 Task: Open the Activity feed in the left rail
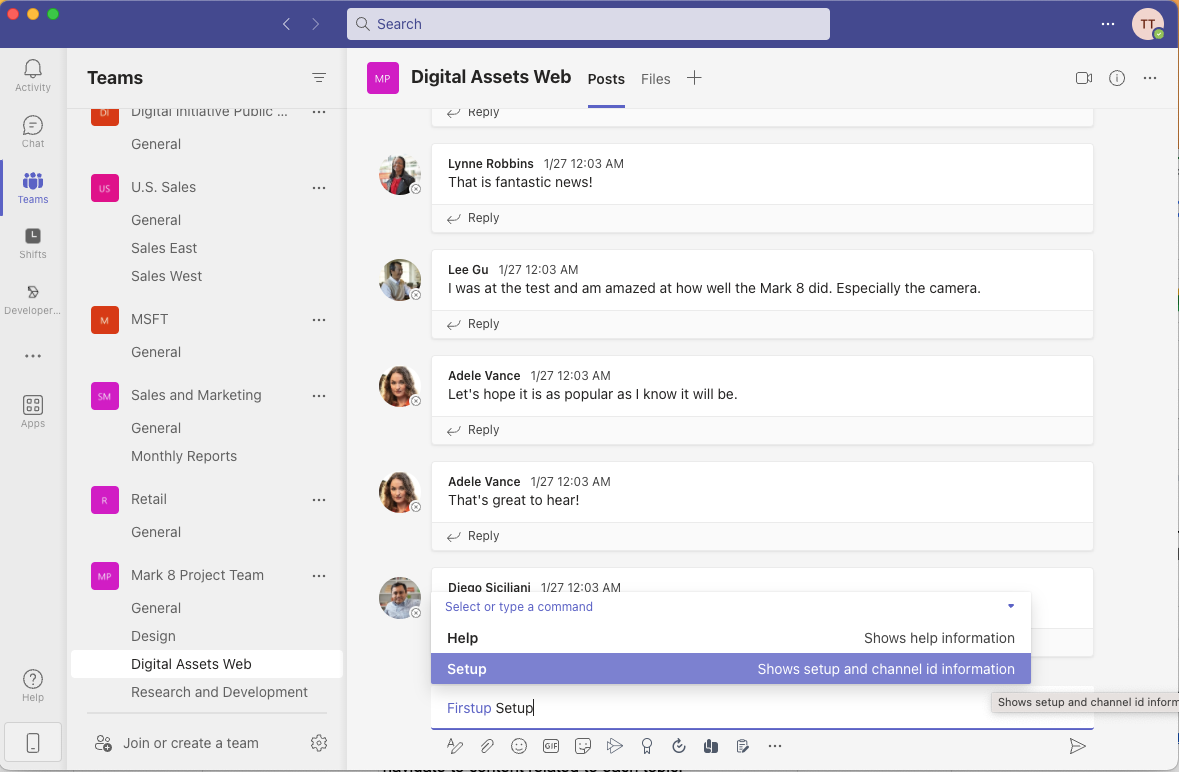[x=32, y=76]
